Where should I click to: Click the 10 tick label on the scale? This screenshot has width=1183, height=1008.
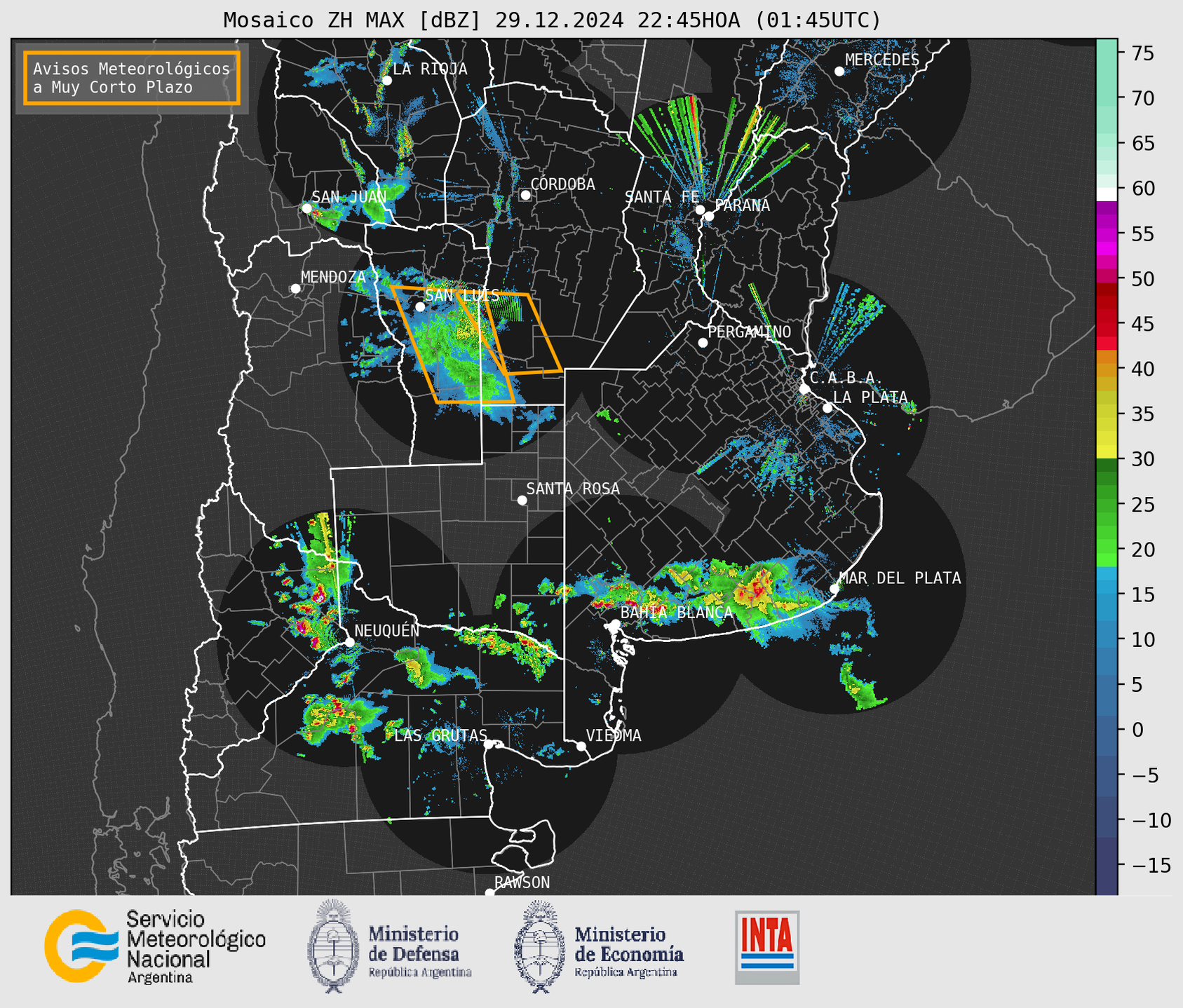(x=1143, y=640)
